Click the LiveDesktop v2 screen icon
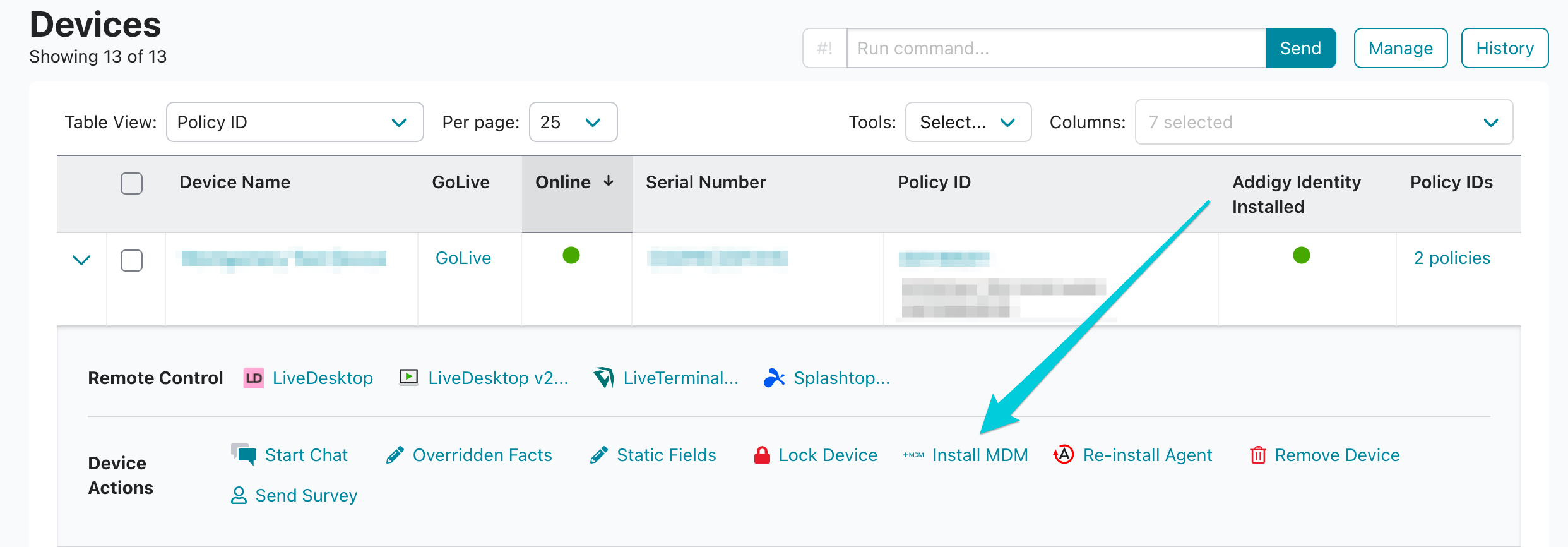The image size is (1568, 547). coord(408,378)
